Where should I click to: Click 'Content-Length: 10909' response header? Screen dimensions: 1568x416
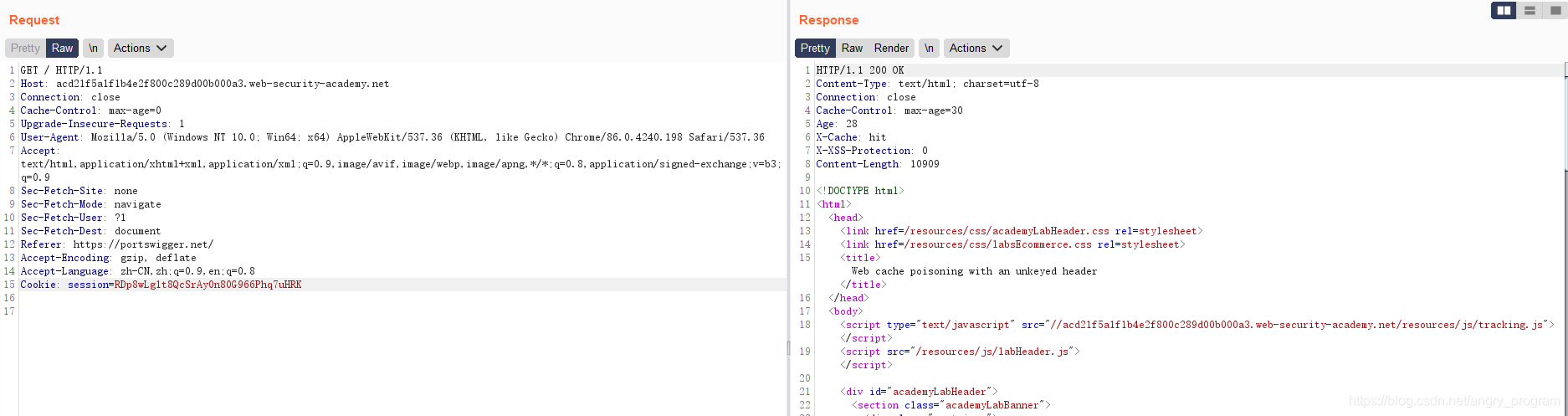click(878, 164)
